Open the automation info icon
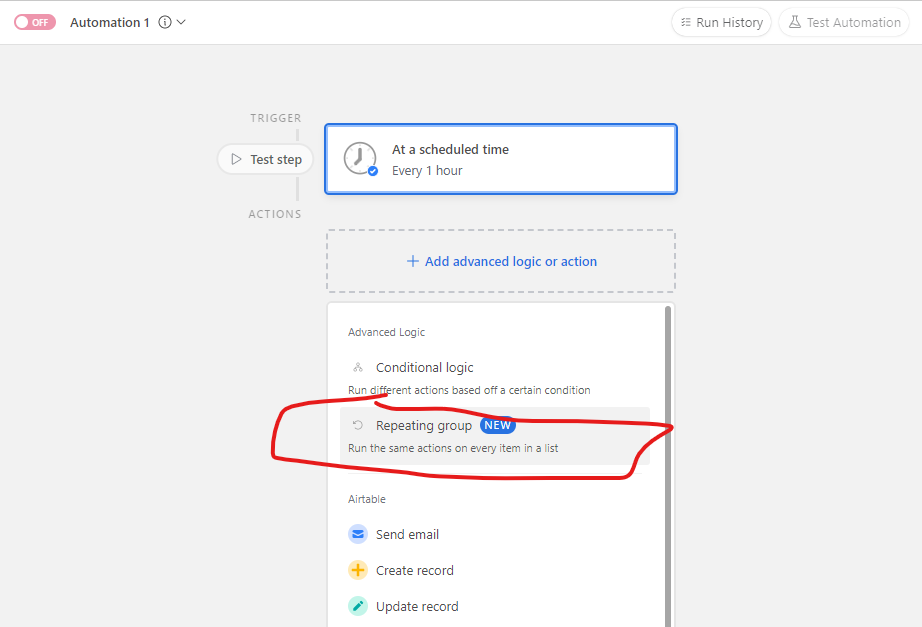 coord(165,22)
